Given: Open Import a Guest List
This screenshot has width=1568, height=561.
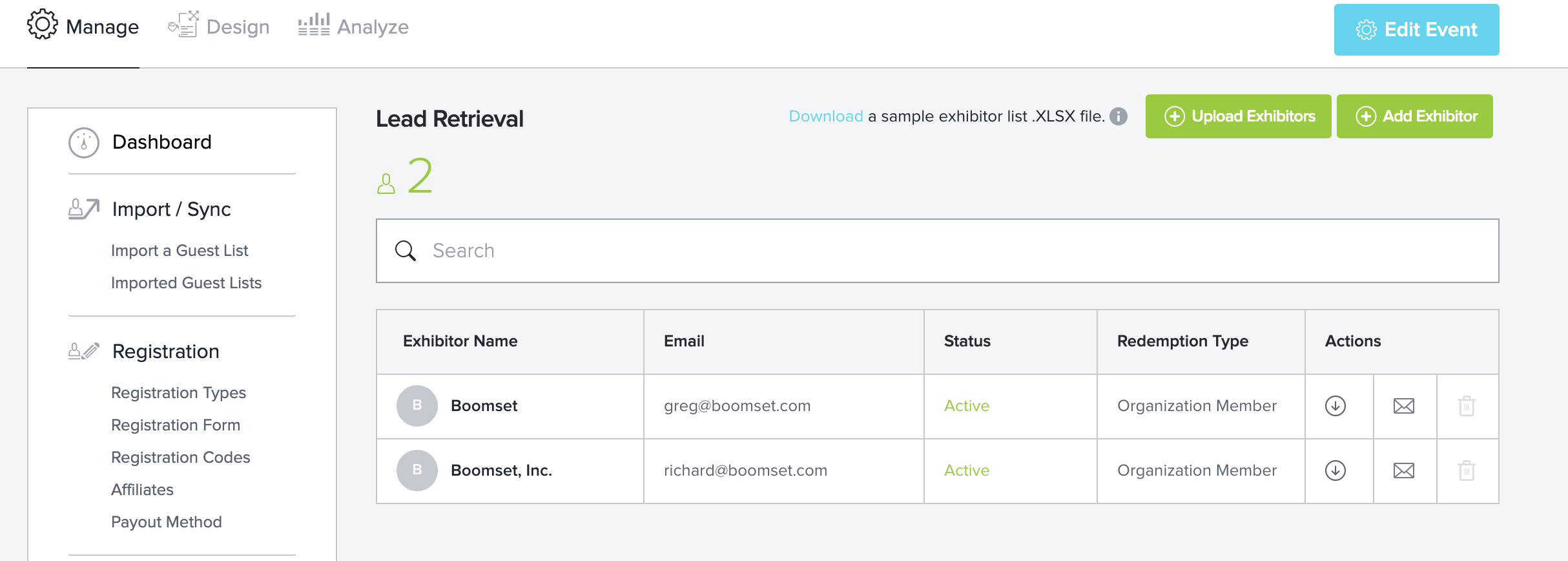Looking at the screenshot, I should (x=180, y=251).
